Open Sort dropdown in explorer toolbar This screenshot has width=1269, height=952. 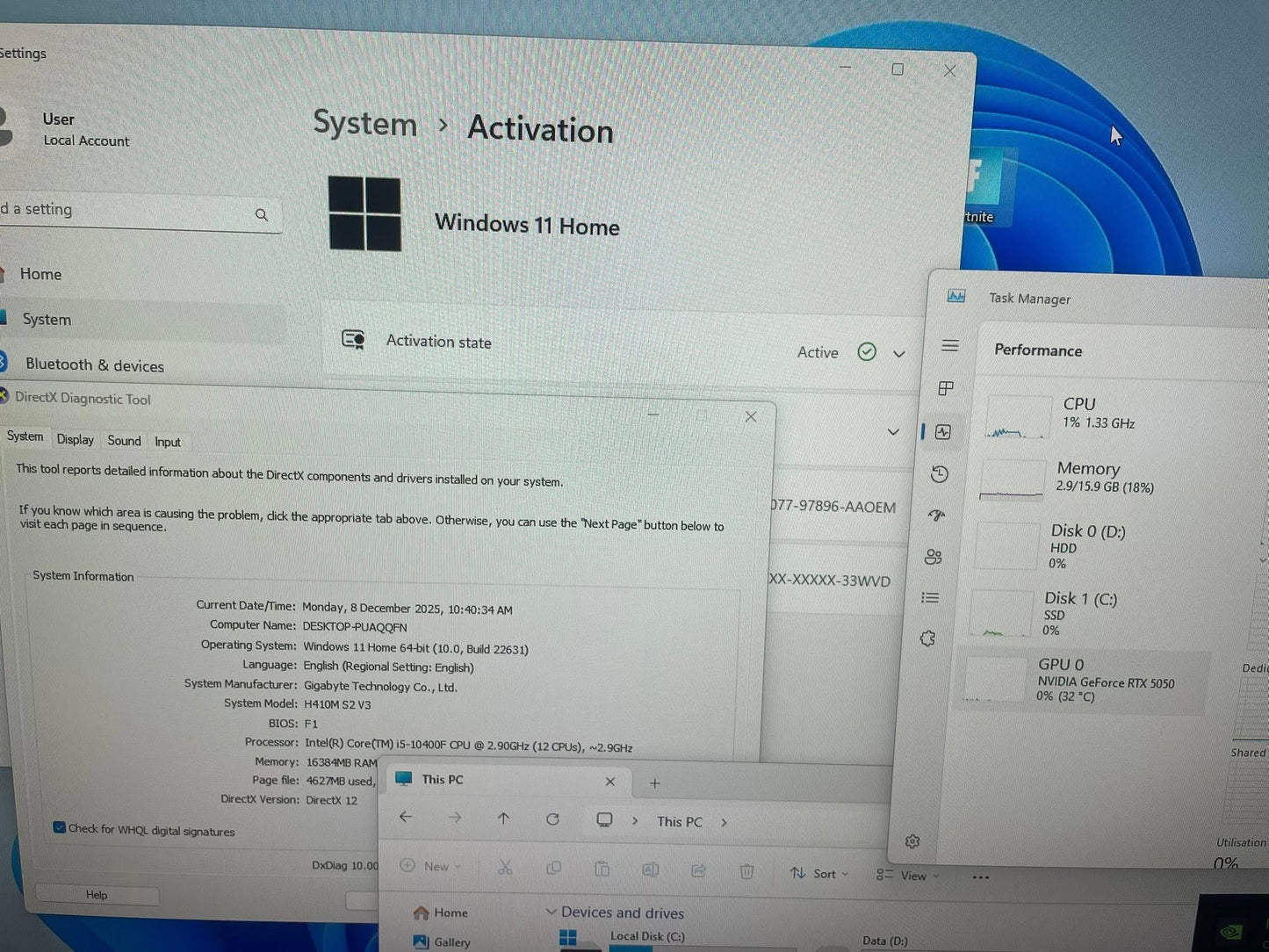coord(819,873)
